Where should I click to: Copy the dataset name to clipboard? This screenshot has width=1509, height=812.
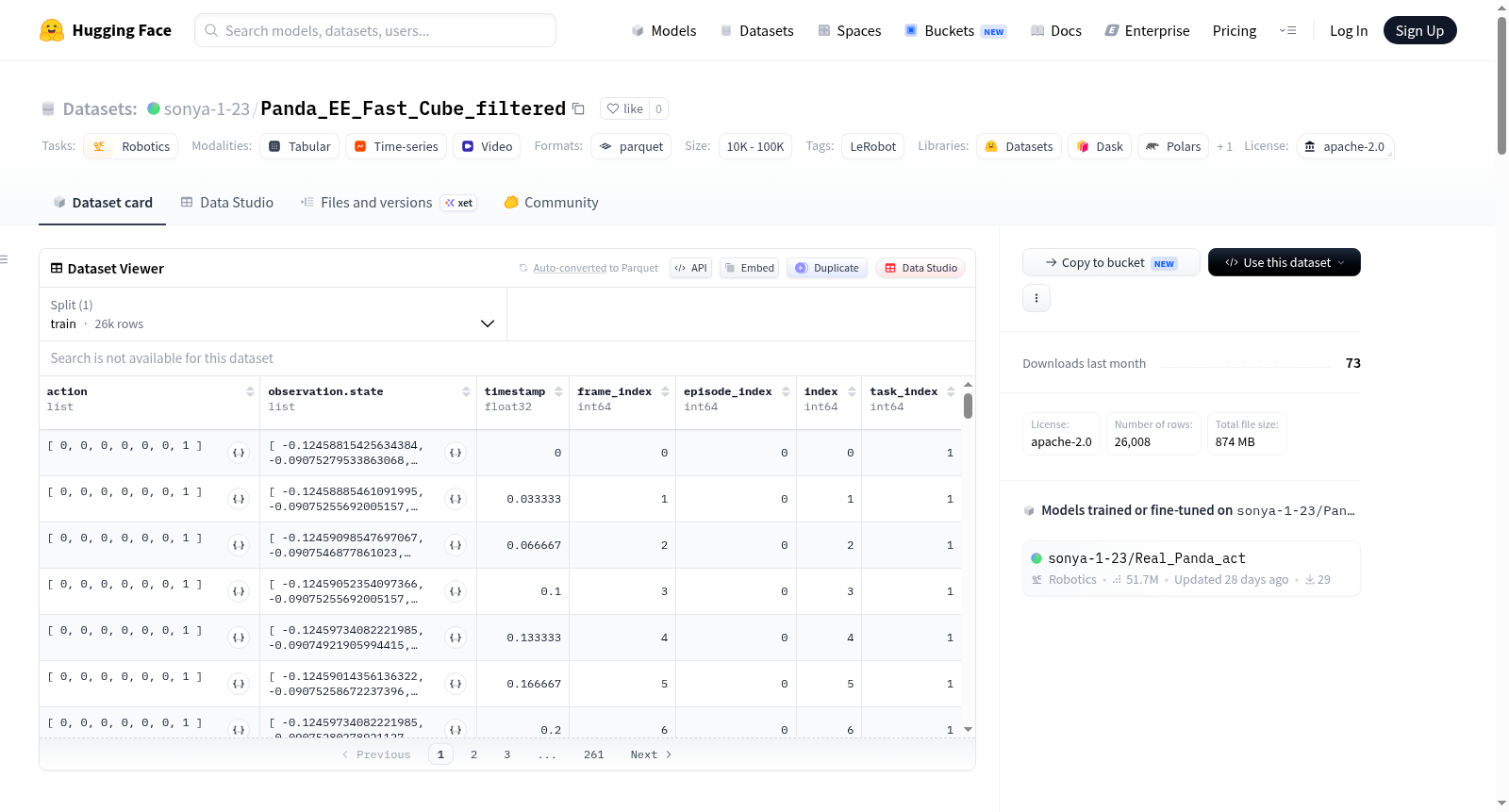coord(579,109)
